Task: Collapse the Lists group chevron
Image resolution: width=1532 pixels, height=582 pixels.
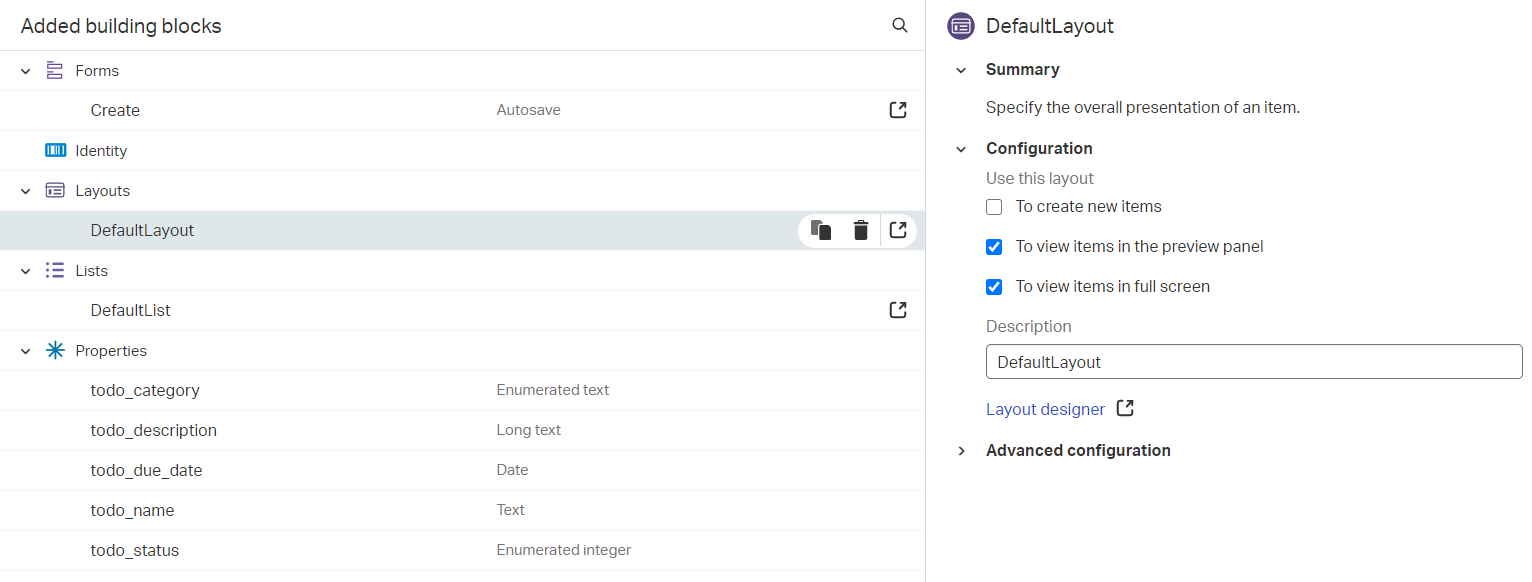Action: coord(26,271)
